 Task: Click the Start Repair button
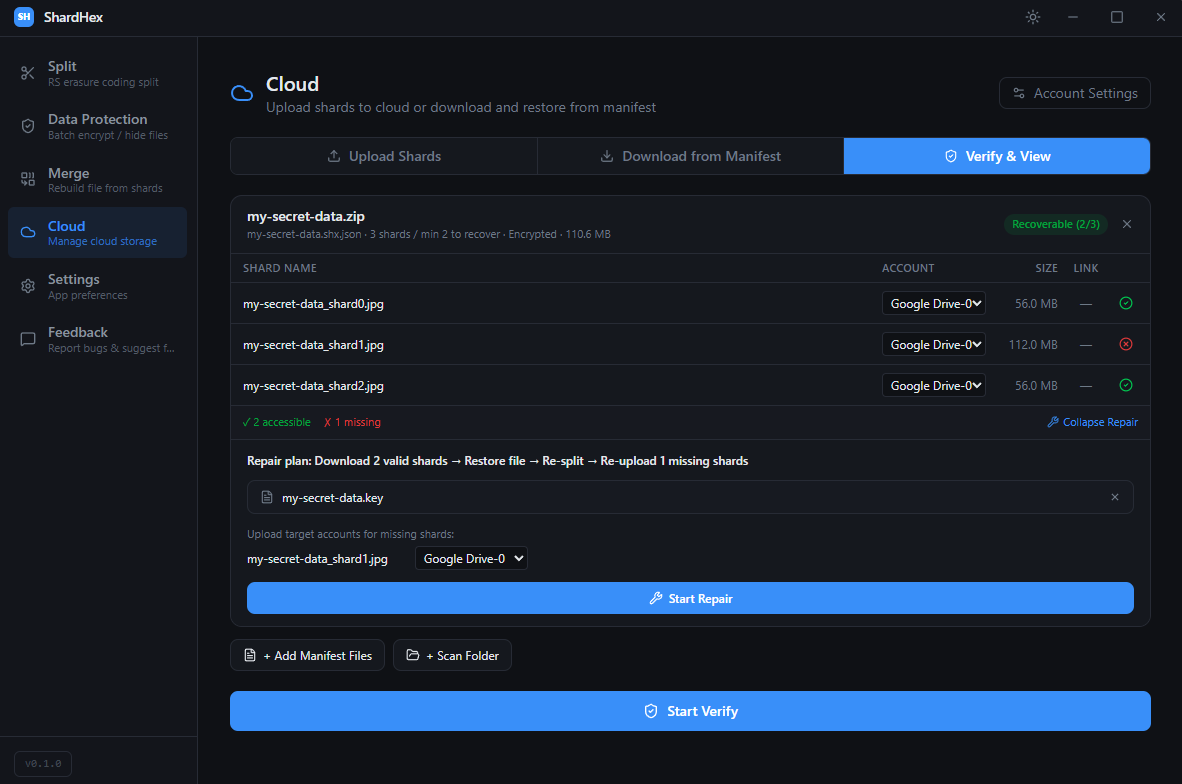(x=690, y=598)
